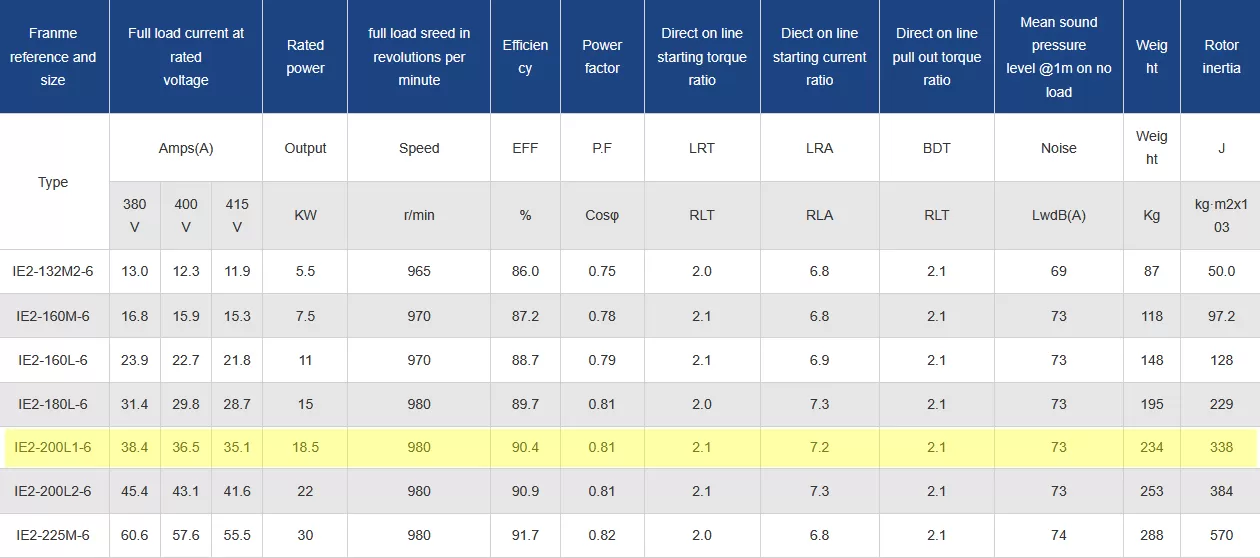The image size is (1260, 558).
Task: Click the LwdB(A) unit cell
Action: click(x=1058, y=215)
